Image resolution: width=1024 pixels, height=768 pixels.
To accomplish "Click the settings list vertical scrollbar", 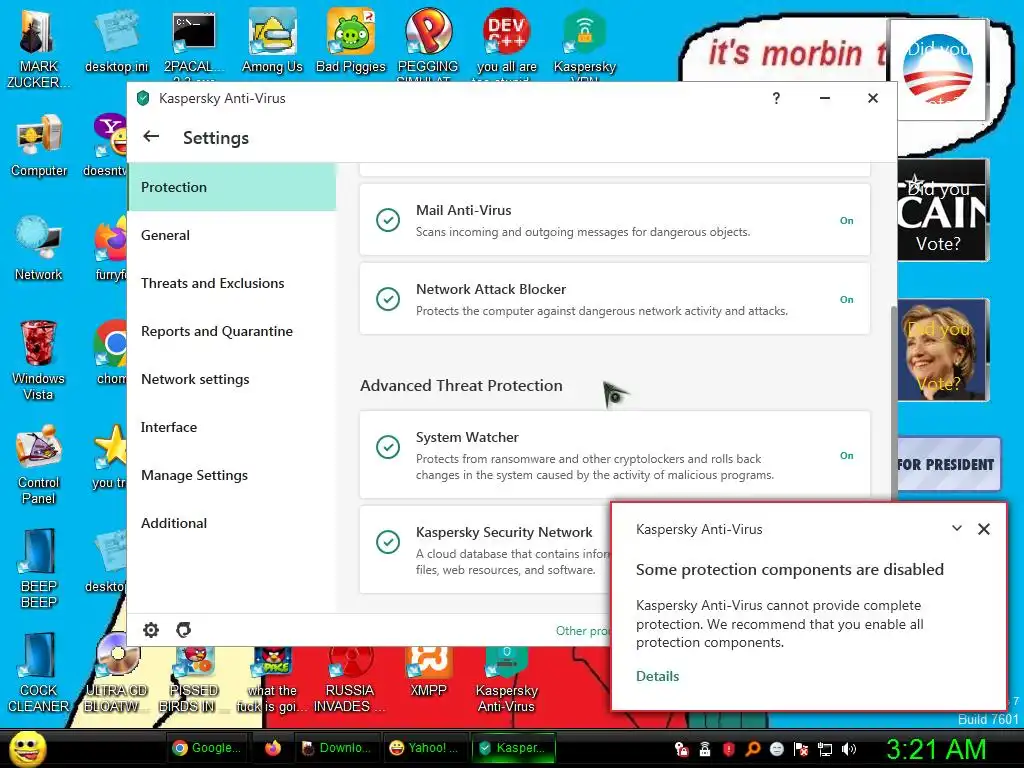I will [x=893, y=405].
